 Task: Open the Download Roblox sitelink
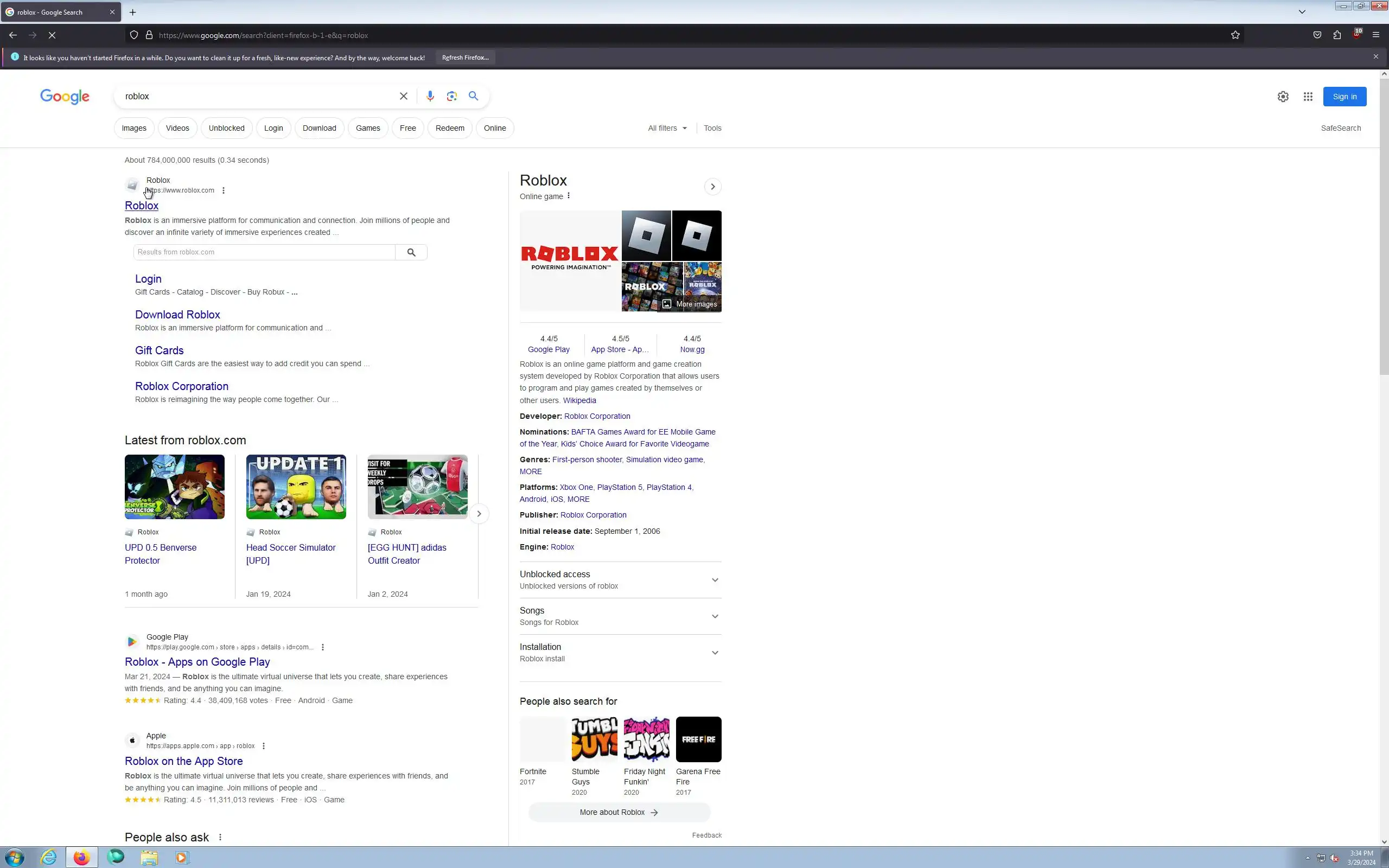pyautogui.click(x=177, y=315)
